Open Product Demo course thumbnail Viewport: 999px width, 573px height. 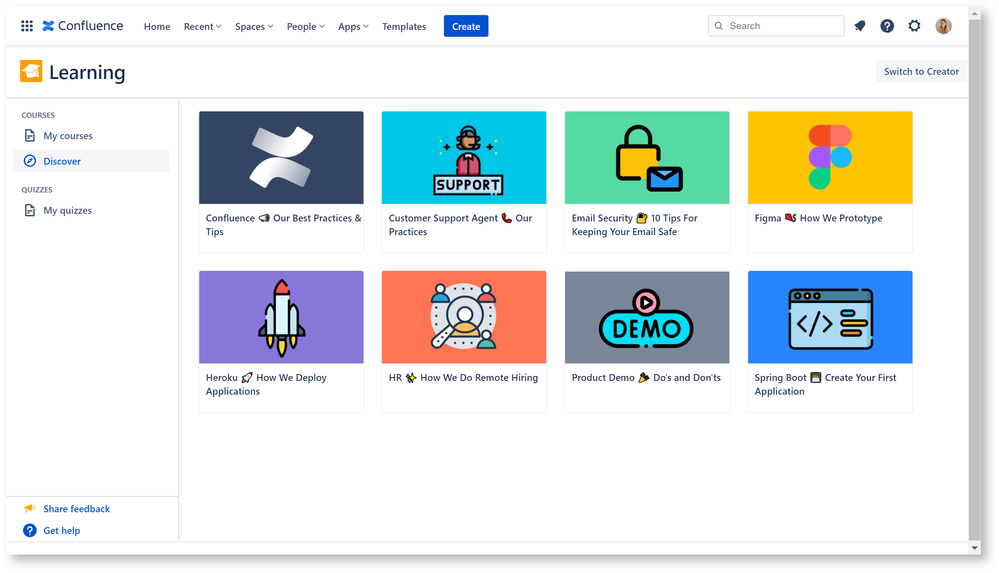point(647,317)
